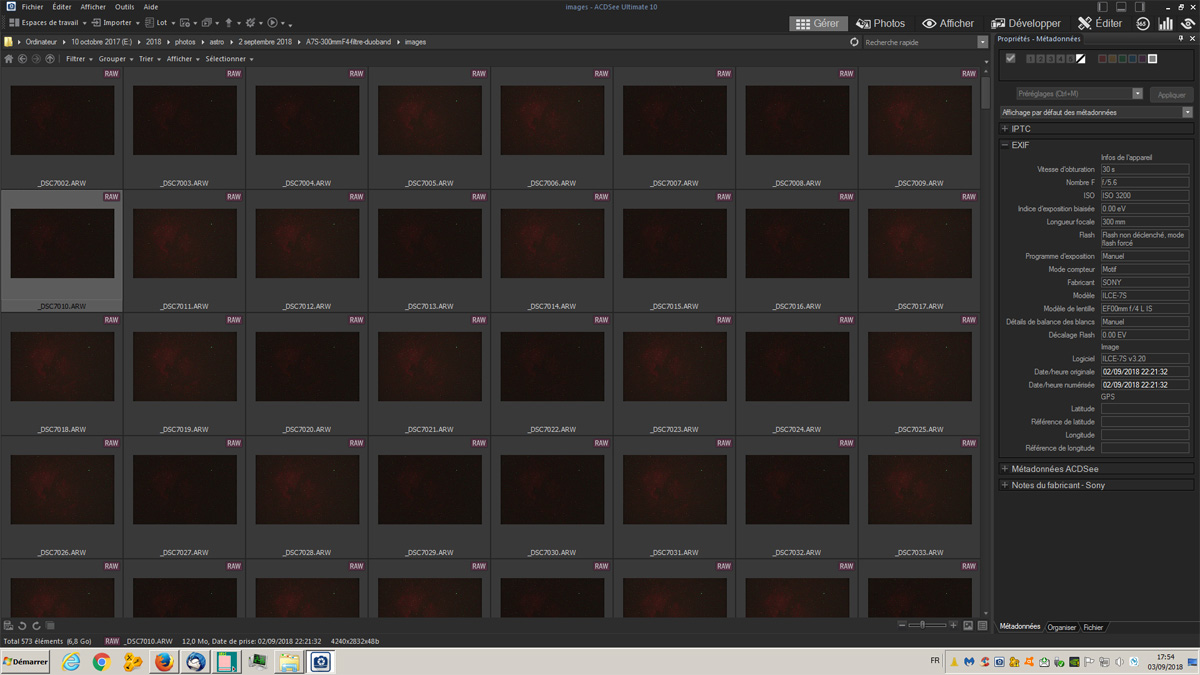The width and height of the screenshot is (1200, 675).
Task: Select the _DSC7002.ARW thumbnail
Action: [62, 128]
